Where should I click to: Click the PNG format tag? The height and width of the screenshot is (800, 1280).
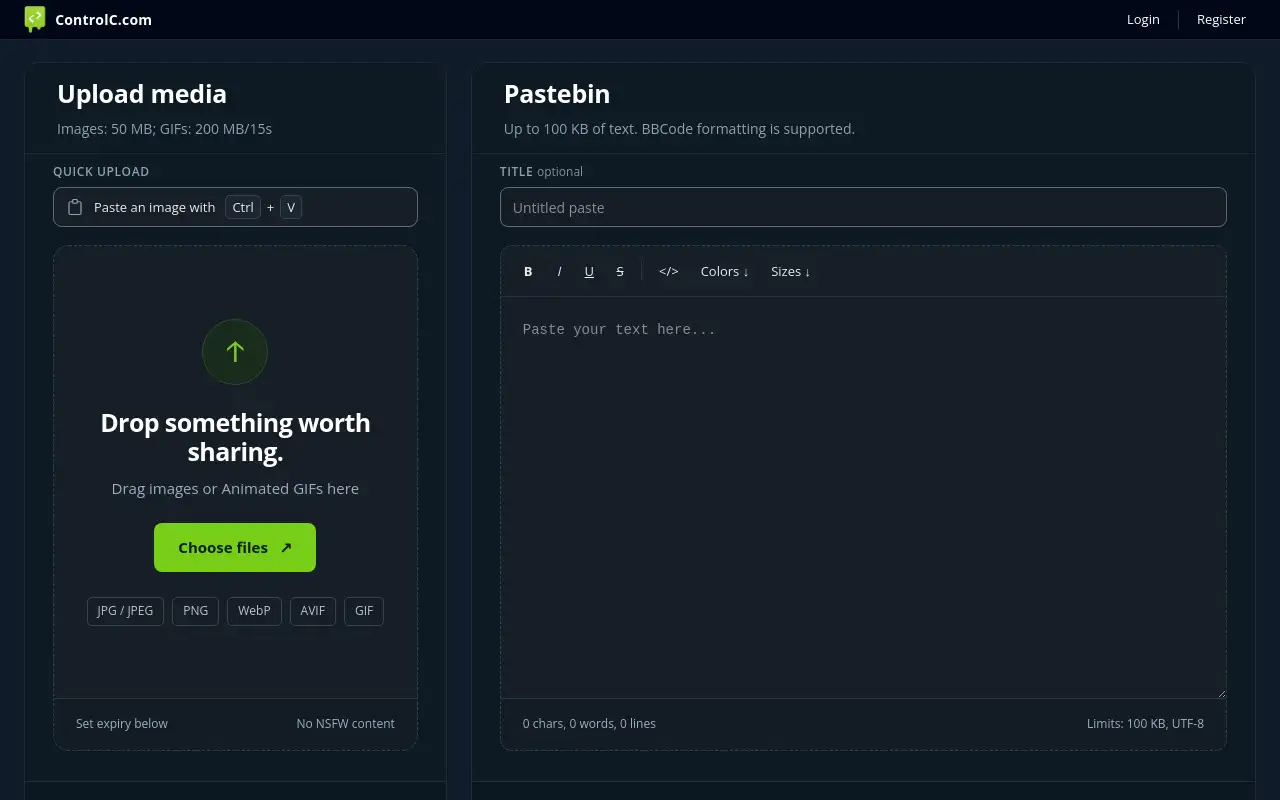pyautogui.click(x=196, y=611)
